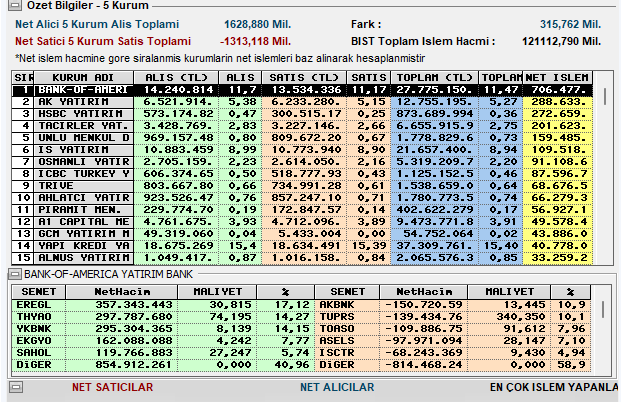The image size is (621, 402).
Task: Click the TUPRS stock cell
Action: pos(347,317)
